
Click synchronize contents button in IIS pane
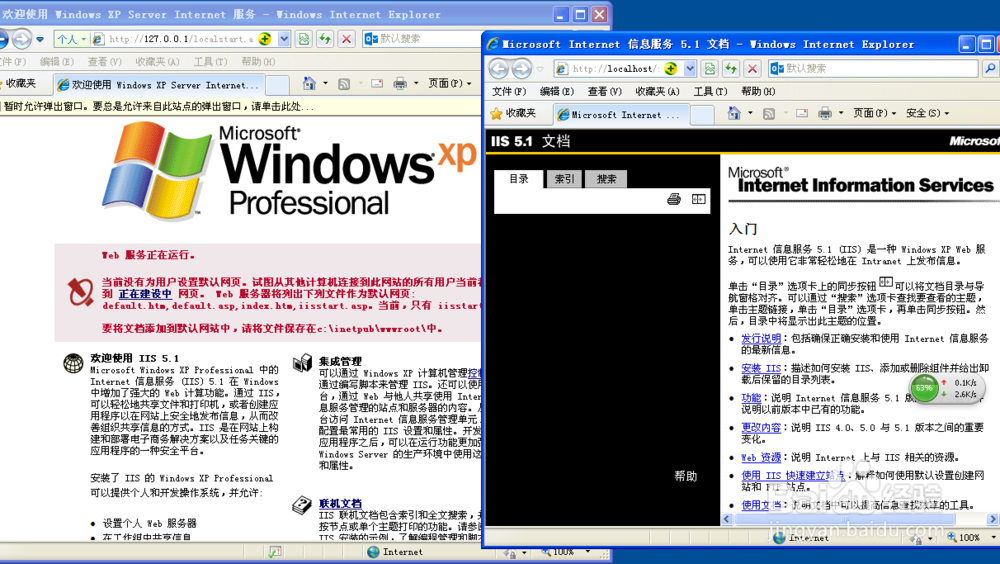(698, 199)
